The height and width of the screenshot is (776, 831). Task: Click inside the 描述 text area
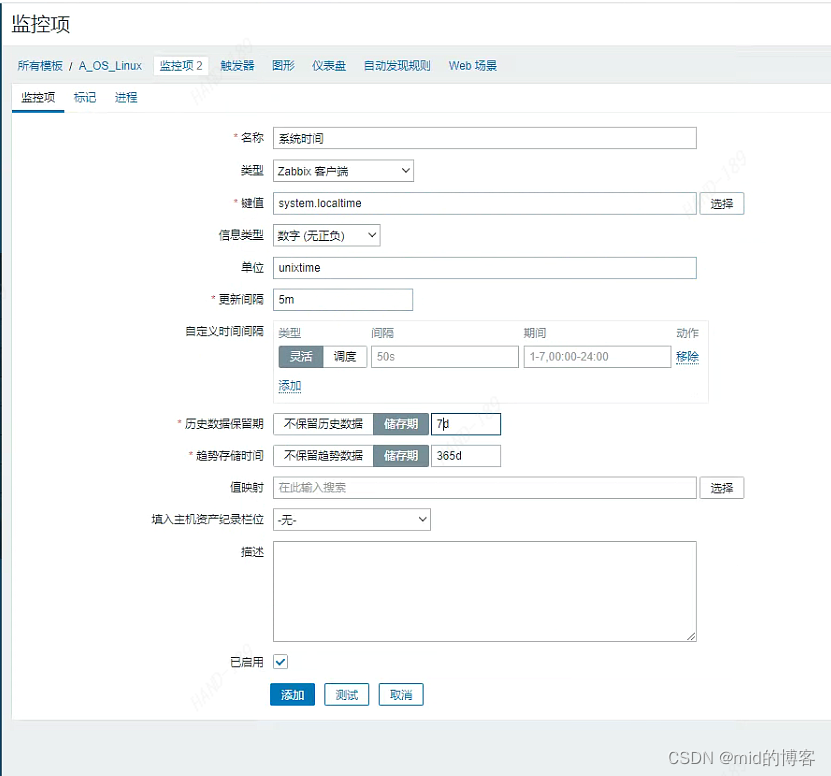click(x=484, y=591)
